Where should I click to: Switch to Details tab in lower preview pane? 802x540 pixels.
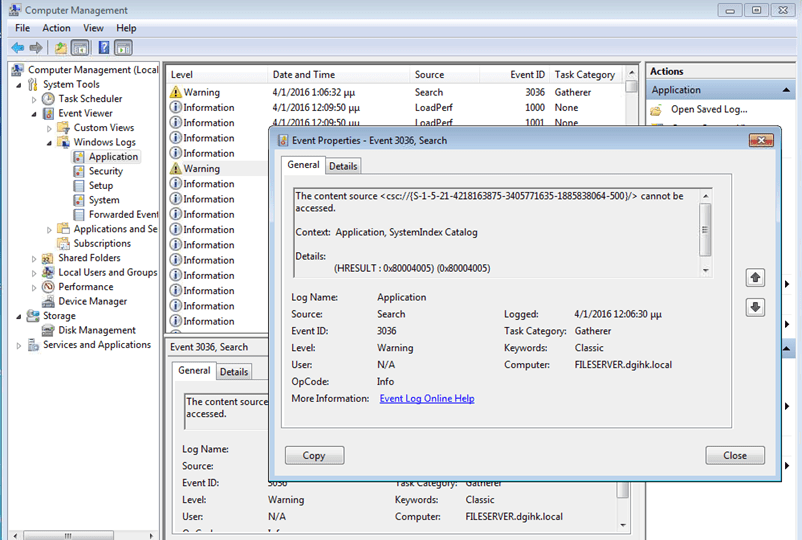(x=234, y=372)
